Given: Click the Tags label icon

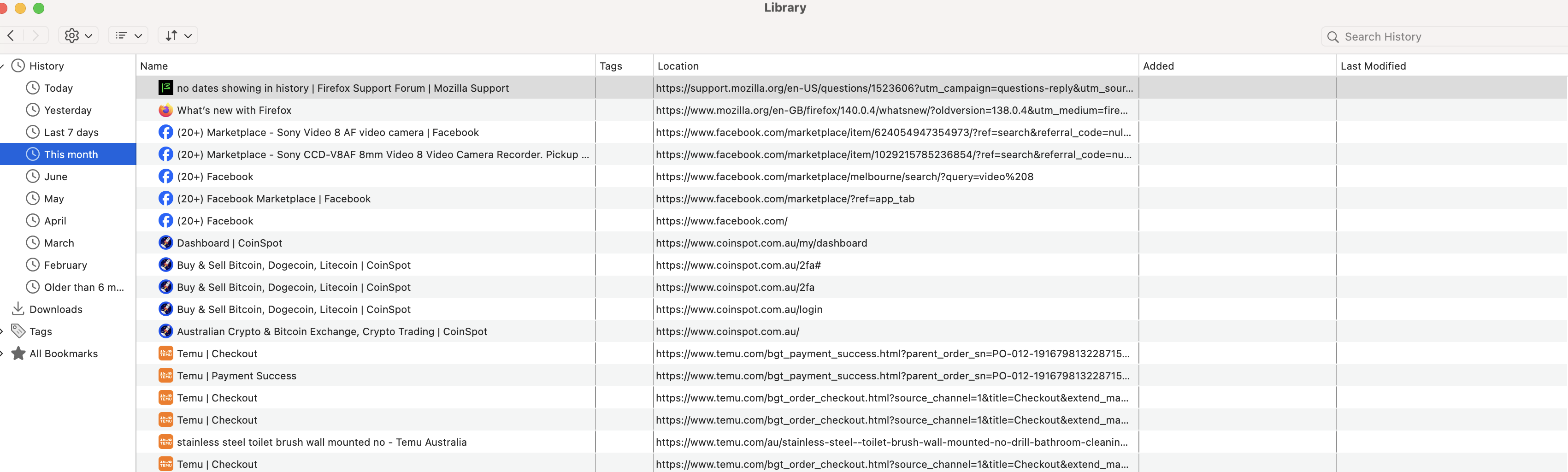Looking at the screenshot, I should (18, 330).
